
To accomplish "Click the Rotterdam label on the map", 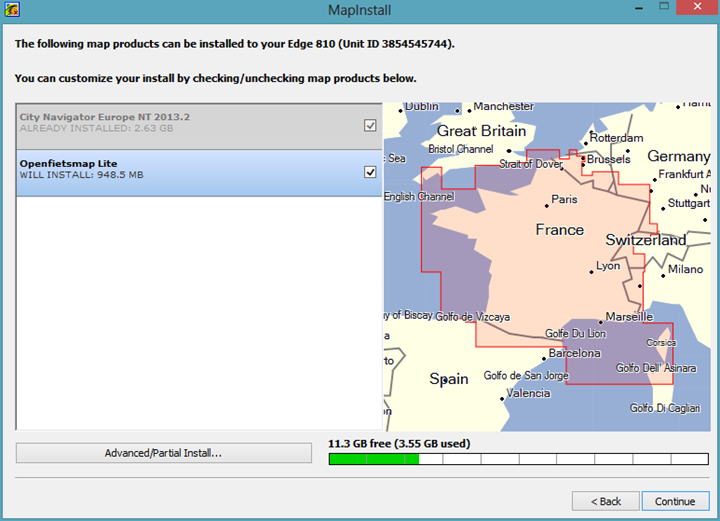I will tap(616, 138).
